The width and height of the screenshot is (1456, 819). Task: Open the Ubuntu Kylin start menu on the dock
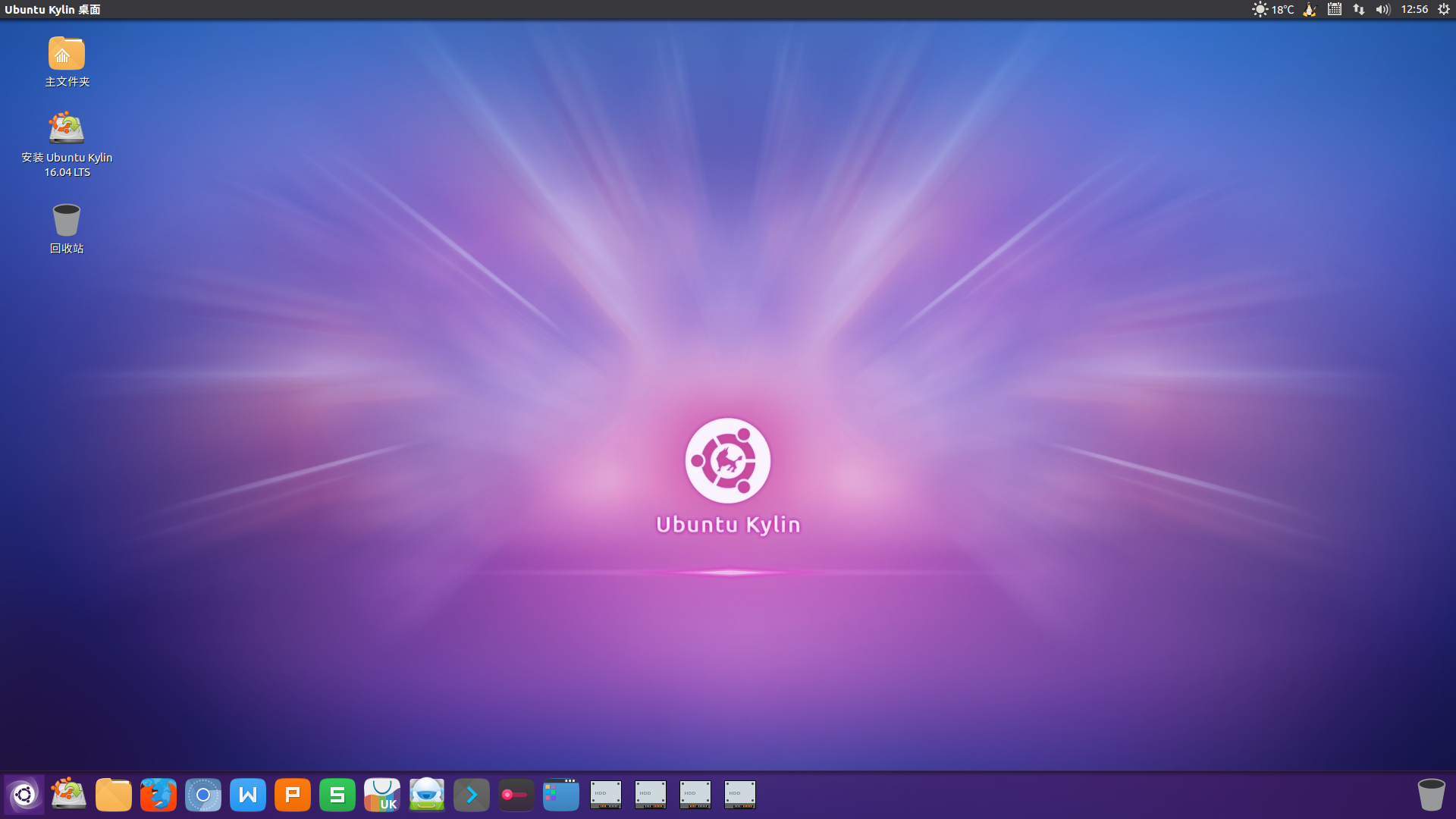(x=25, y=794)
